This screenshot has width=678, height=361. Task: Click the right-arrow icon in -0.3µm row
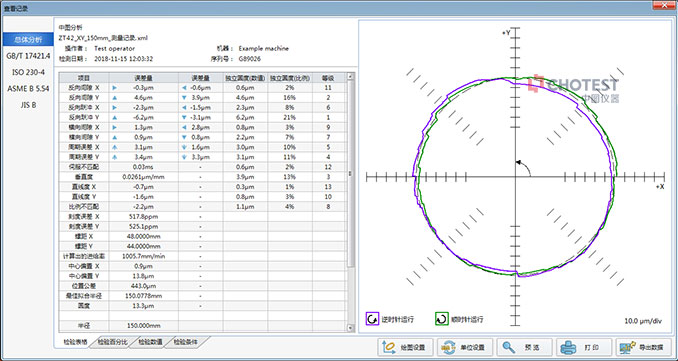pos(115,87)
